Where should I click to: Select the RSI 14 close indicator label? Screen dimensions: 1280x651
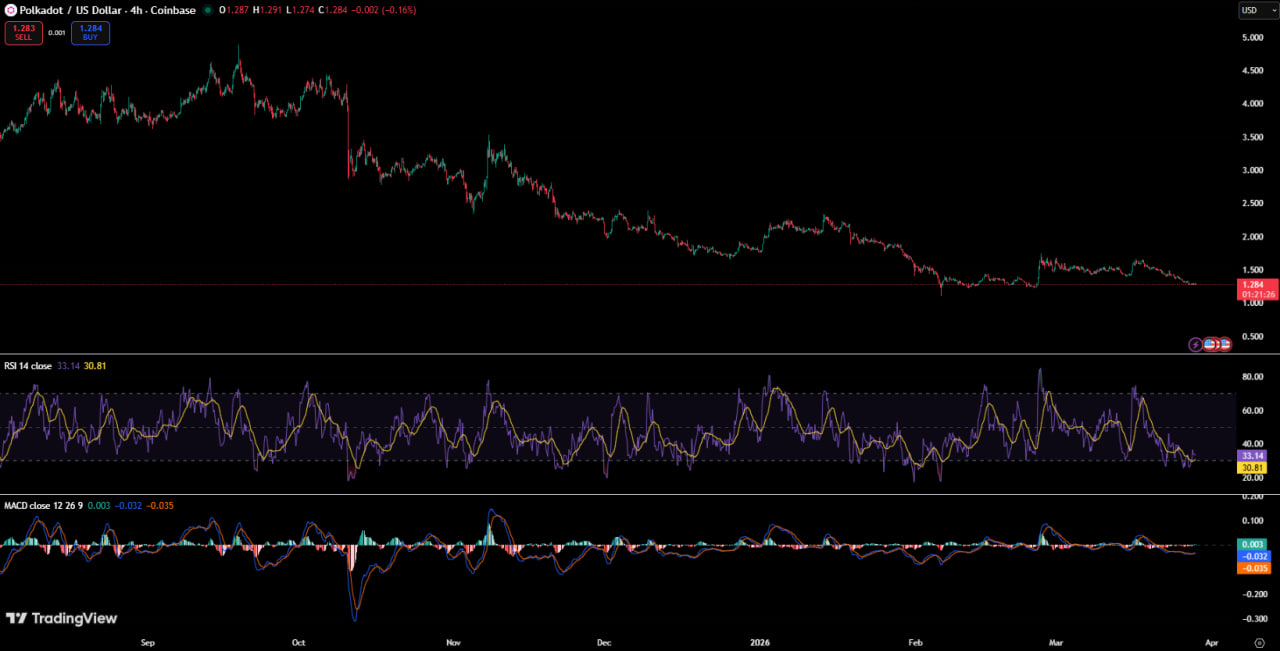(x=28, y=366)
